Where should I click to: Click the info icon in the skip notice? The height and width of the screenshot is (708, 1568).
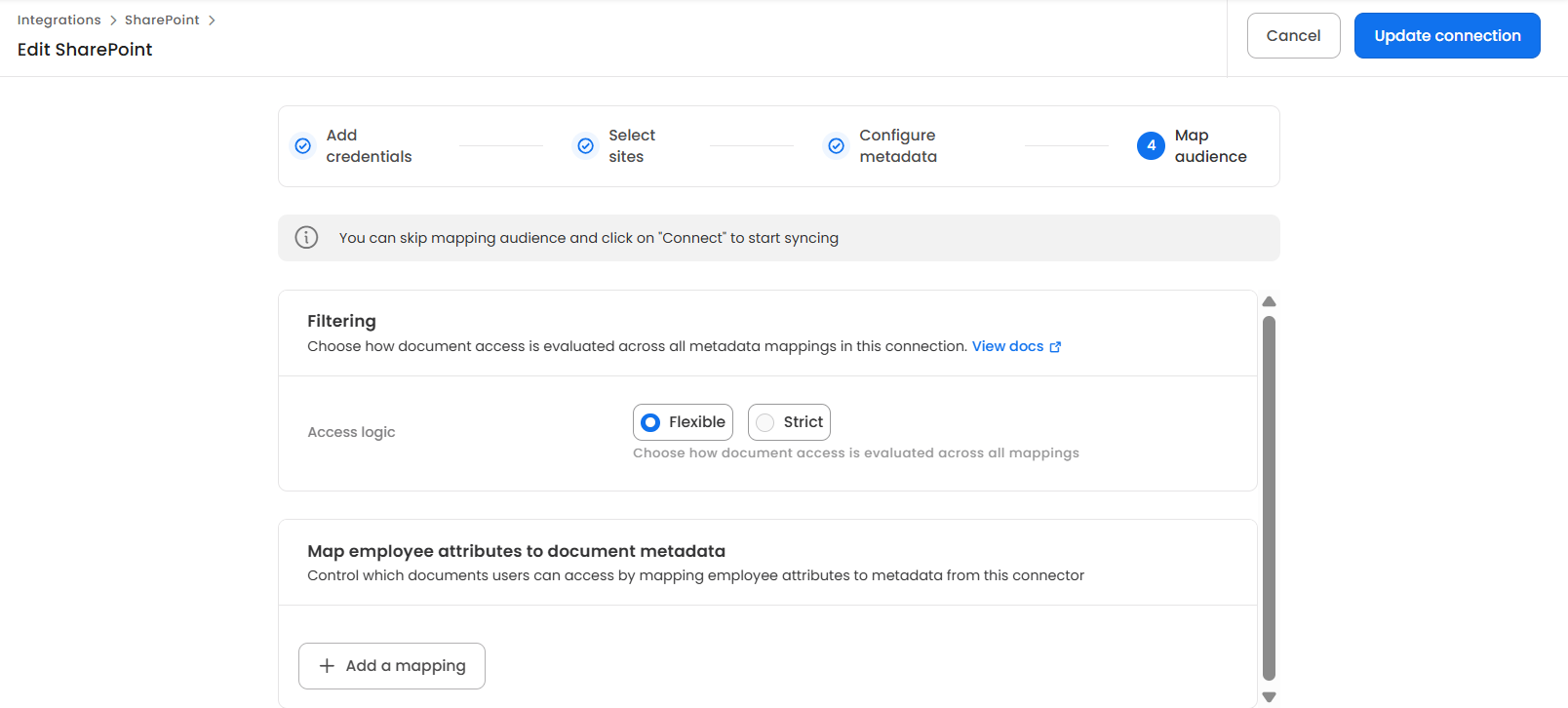click(x=306, y=238)
